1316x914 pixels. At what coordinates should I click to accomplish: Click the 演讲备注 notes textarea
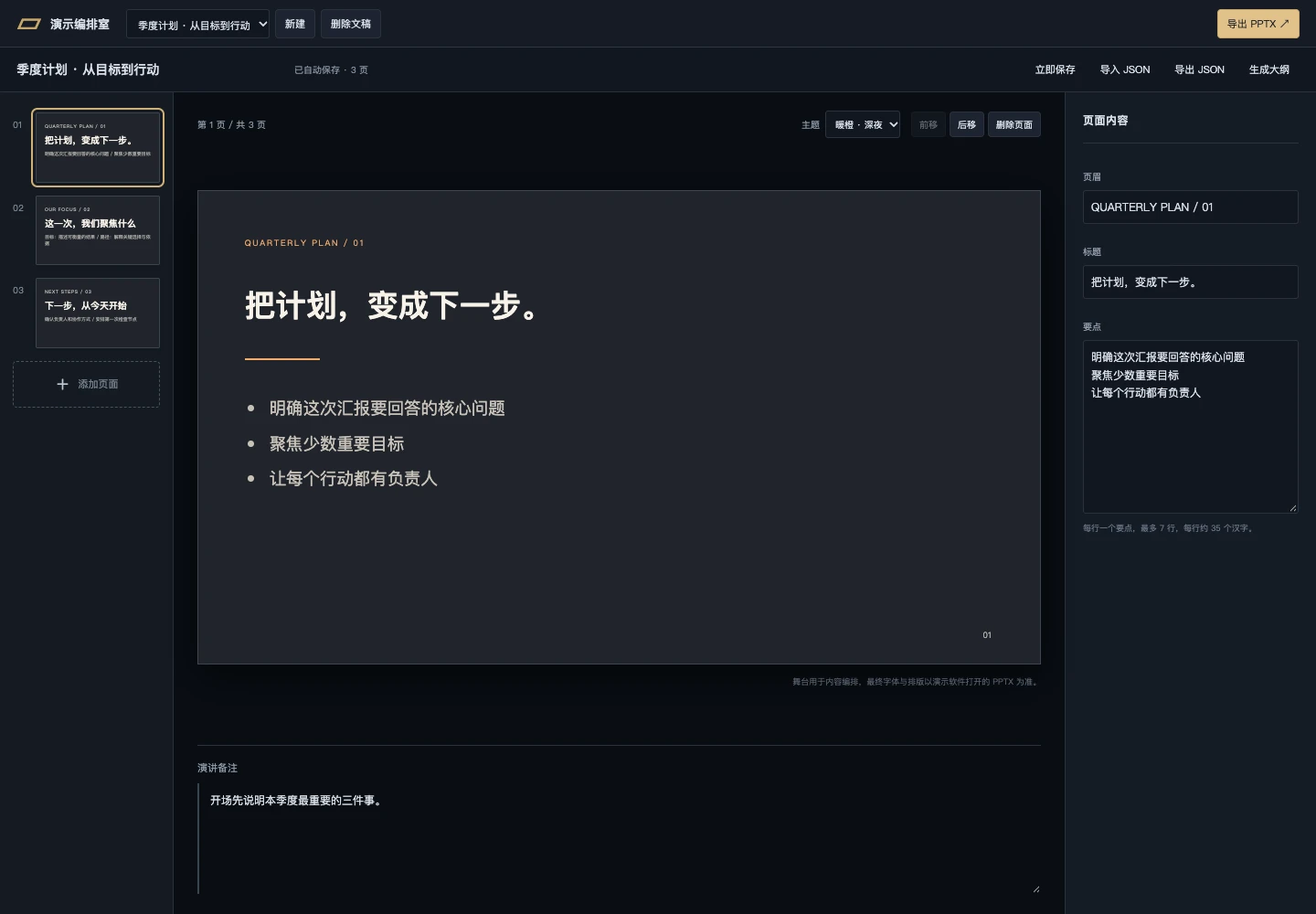pos(619,838)
